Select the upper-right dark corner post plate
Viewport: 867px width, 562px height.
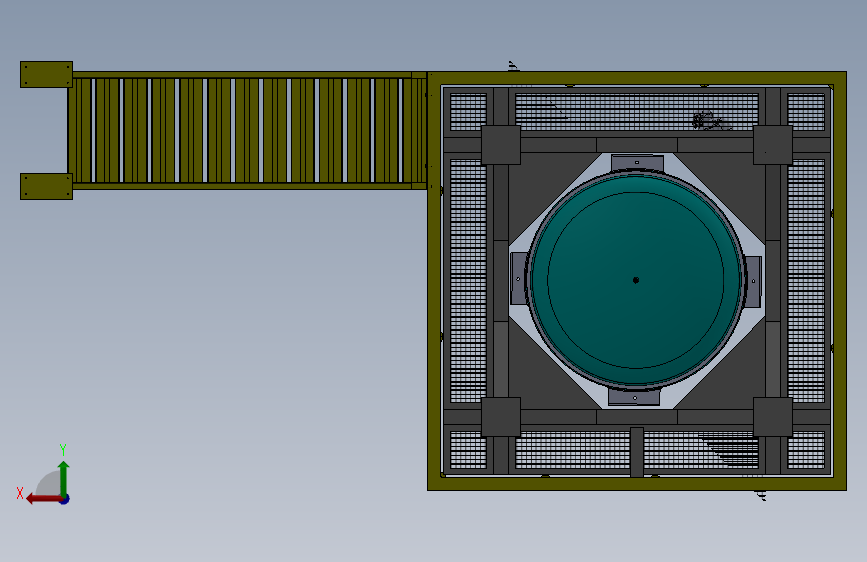[x=773, y=145]
